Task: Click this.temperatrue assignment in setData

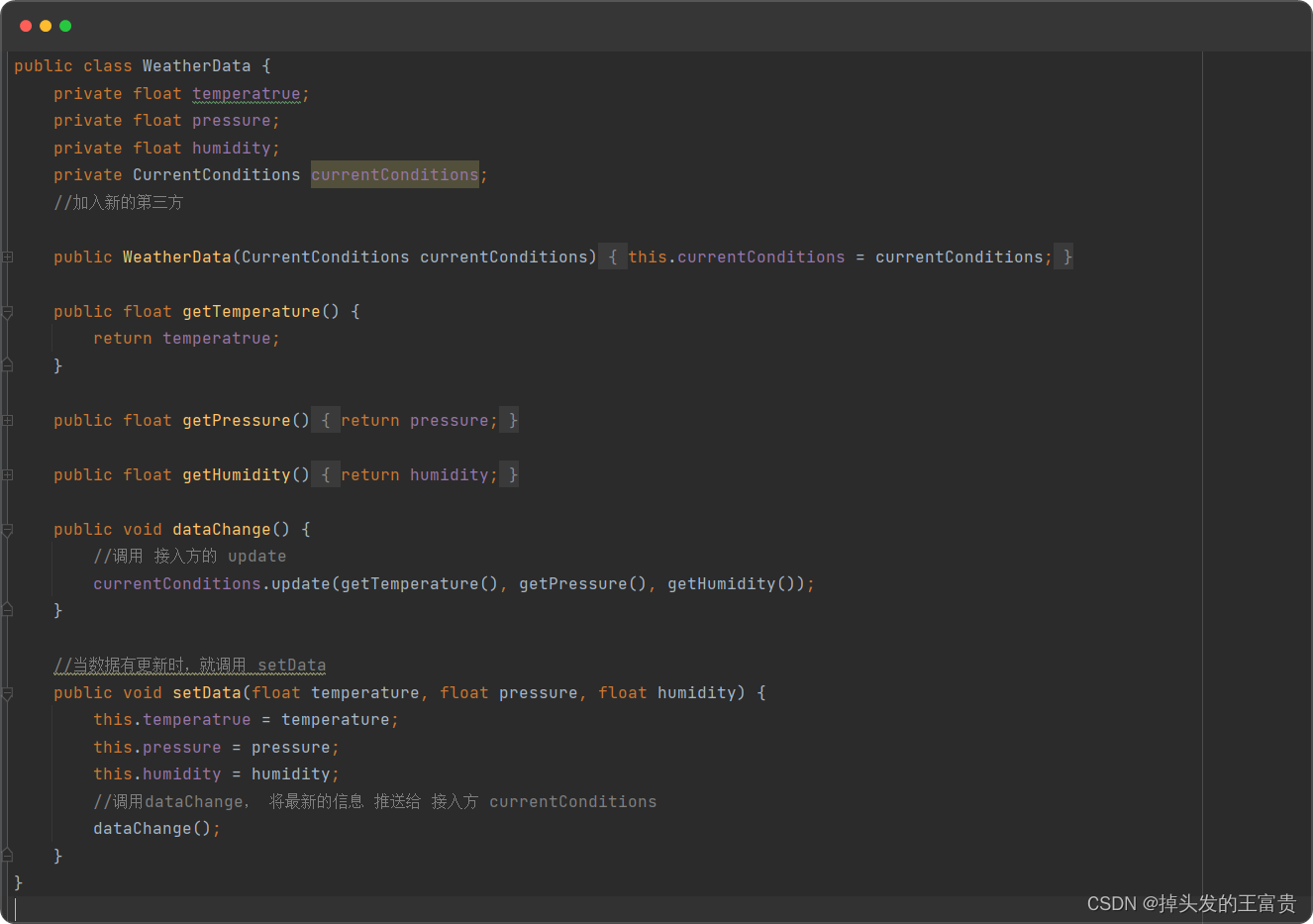Action: (247, 720)
